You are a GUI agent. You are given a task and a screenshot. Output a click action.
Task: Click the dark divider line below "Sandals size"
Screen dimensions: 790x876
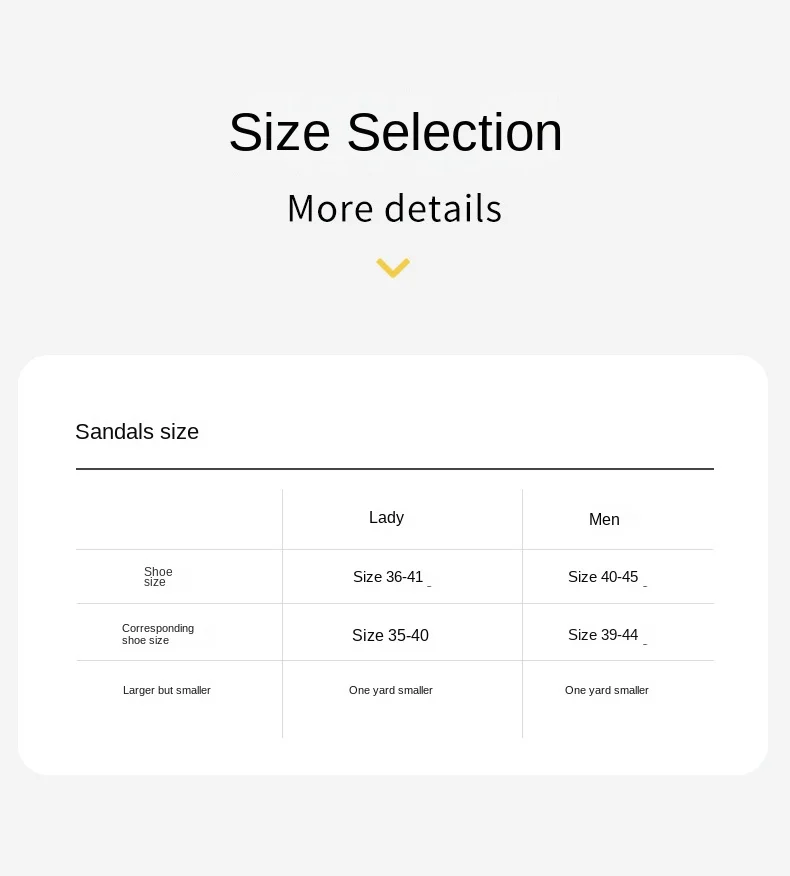(394, 468)
